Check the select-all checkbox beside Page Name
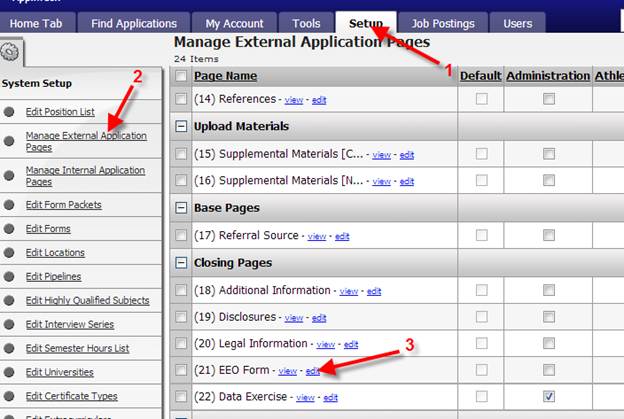The height and width of the screenshot is (419, 624). click(x=181, y=76)
